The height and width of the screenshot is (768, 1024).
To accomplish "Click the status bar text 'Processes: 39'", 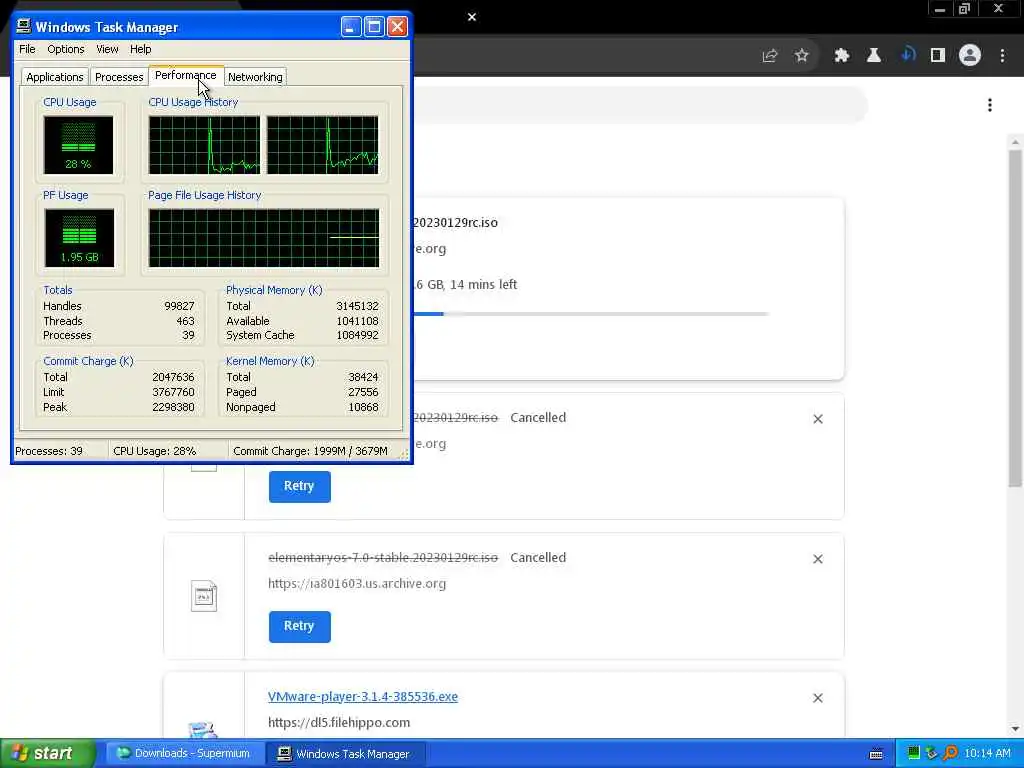I will [x=49, y=451].
